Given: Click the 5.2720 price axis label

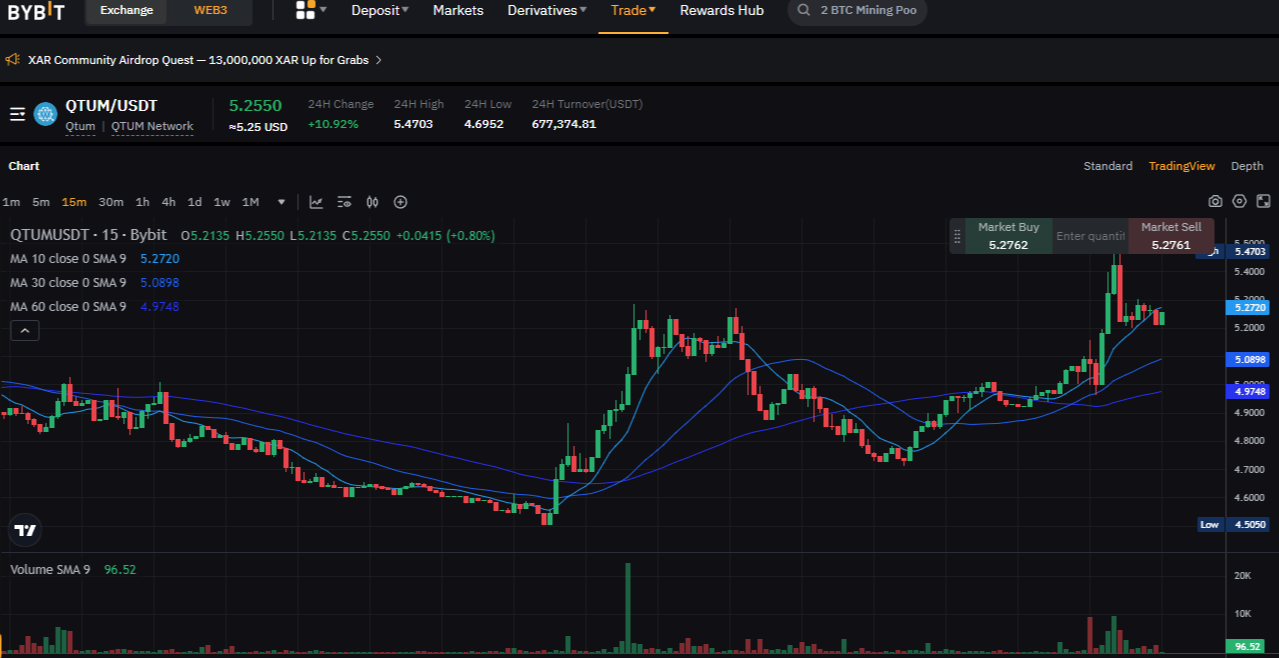Looking at the screenshot, I should (x=1250, y=308).
